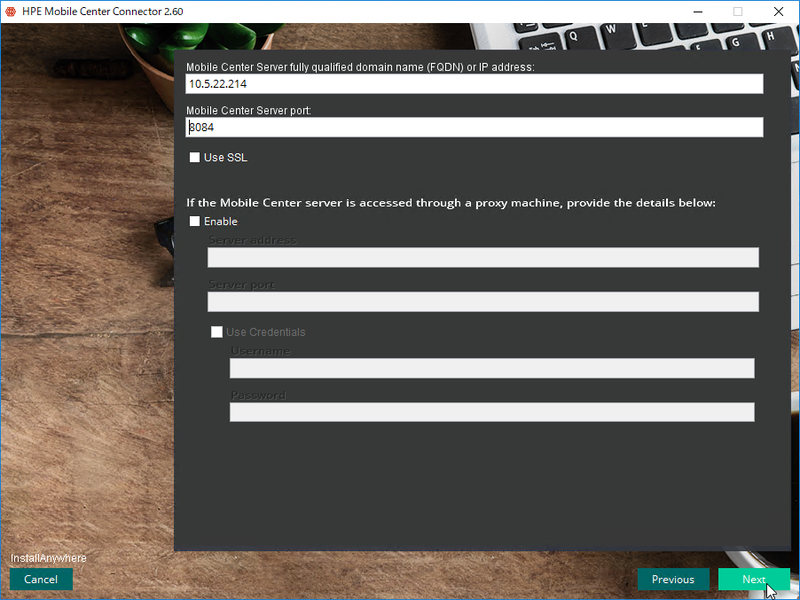
Task: Toggle the Use Credentials checkbox
Action: click(x=216, y=332)
